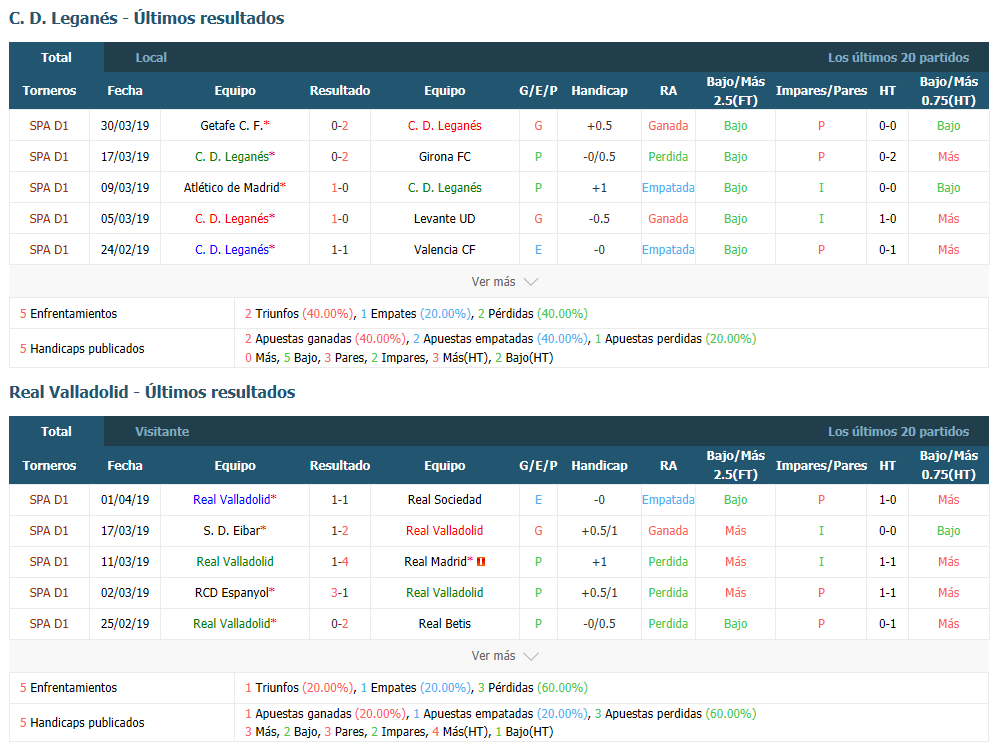
Task: Open Real Sociedad team link
Action: [444, 500]
